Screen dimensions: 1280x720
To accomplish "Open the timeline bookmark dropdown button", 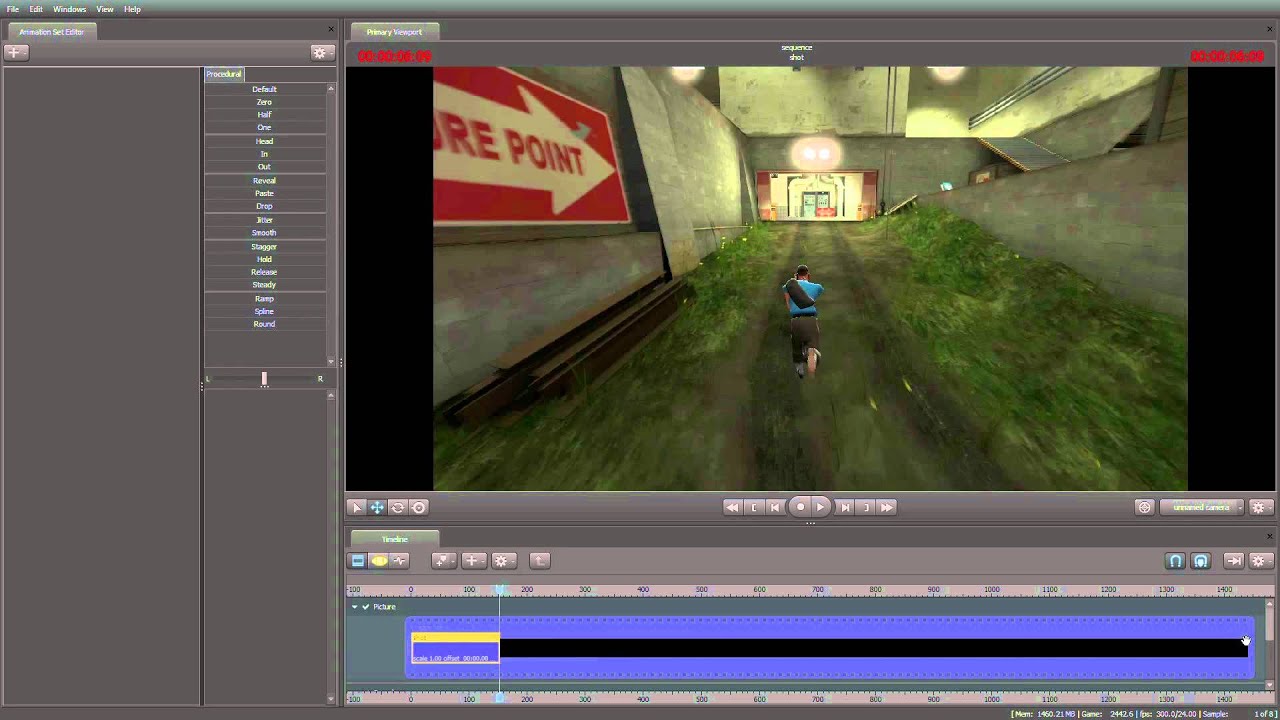I will point(444,561).
